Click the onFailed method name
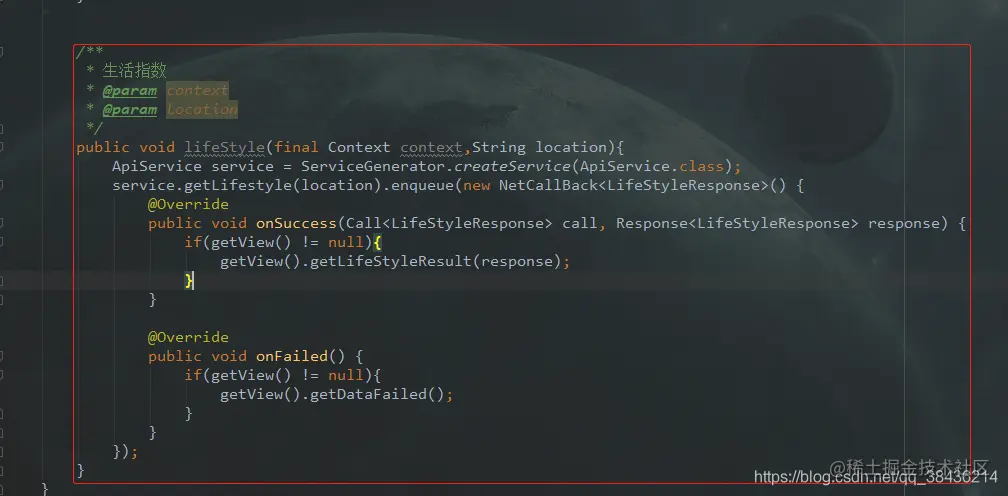The width and height of the screenshot is (1008, 496). coord(292,357)
